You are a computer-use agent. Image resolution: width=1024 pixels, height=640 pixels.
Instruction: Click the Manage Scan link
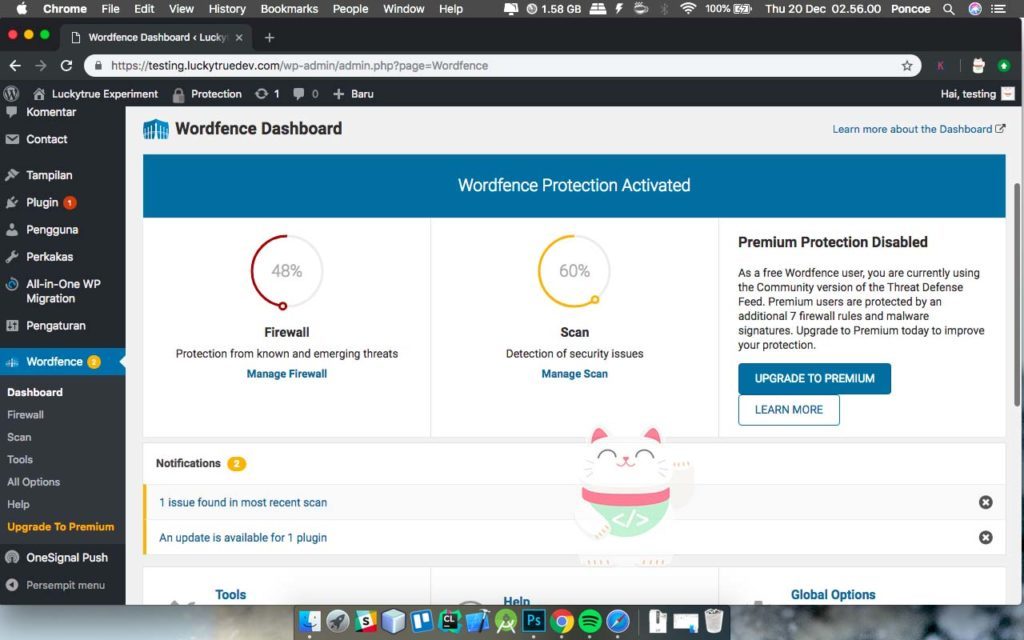point(575,374)
